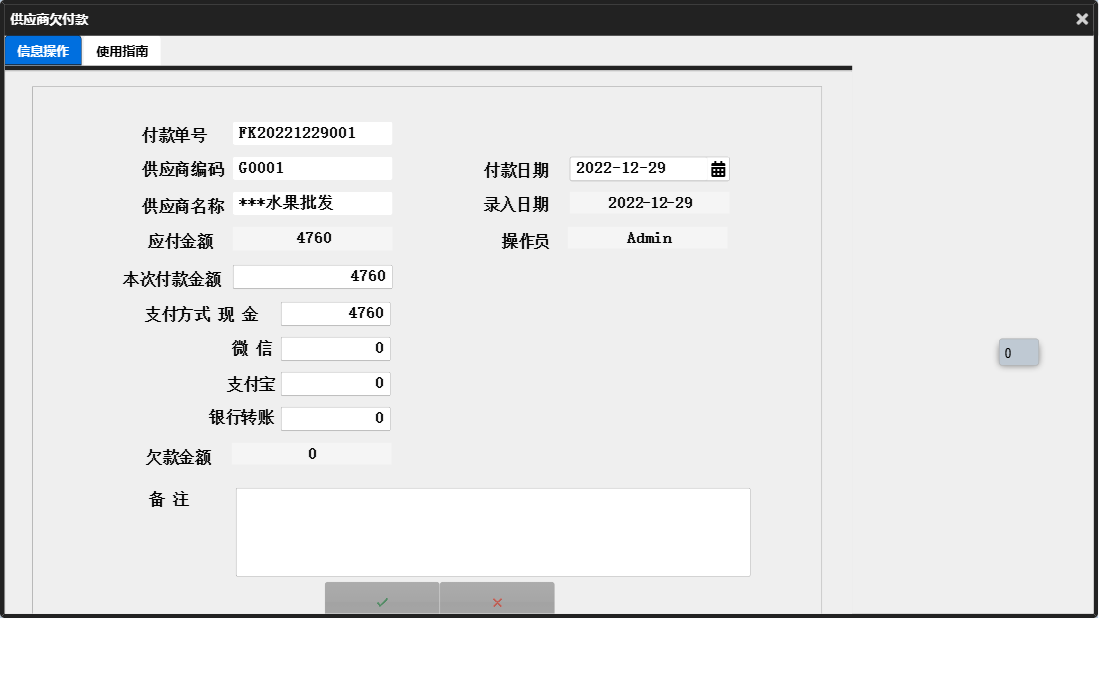Screen dimensions: 1099x687
Task: Click the small 0 button on the right
Action: 1018,352
